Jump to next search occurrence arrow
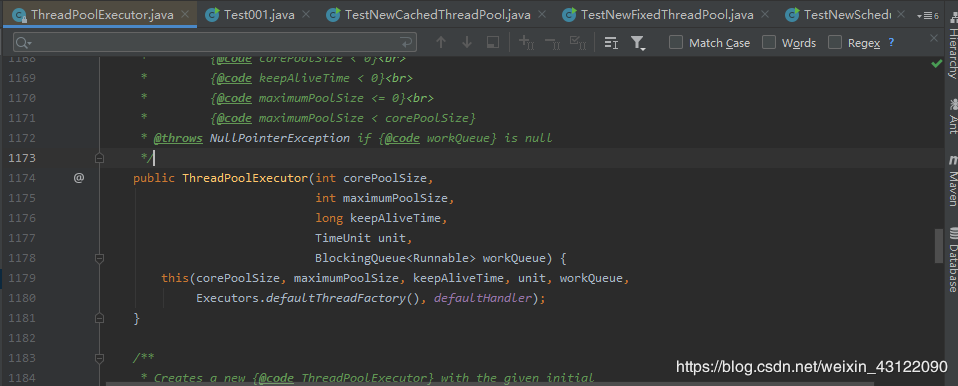958x386 pixels. pyautogui.click(x=467, y=42)
